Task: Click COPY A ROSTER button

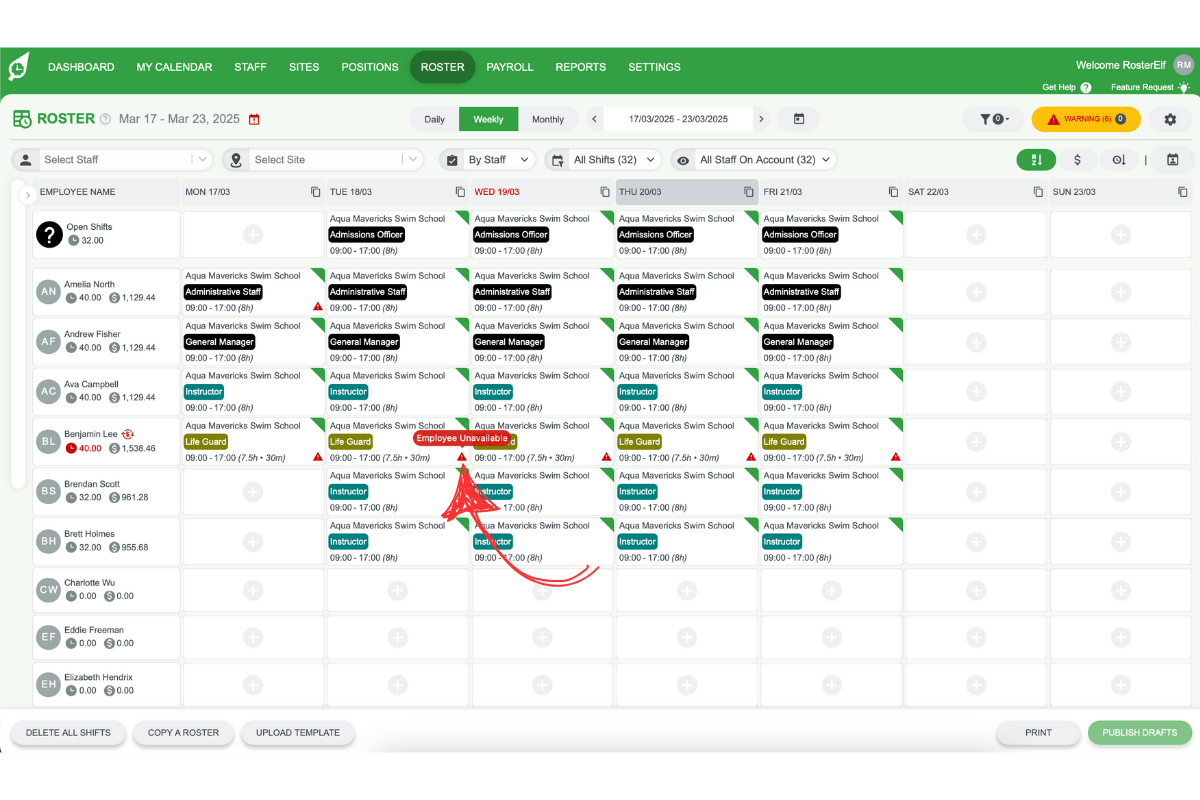Action: pos(183,732)
